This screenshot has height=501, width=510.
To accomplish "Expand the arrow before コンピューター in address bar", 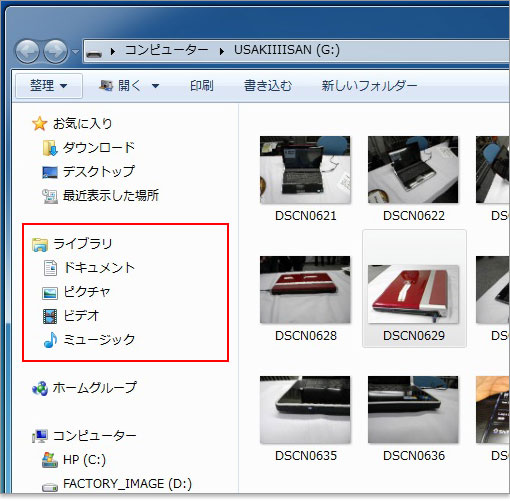I will (x=113, y=52).
